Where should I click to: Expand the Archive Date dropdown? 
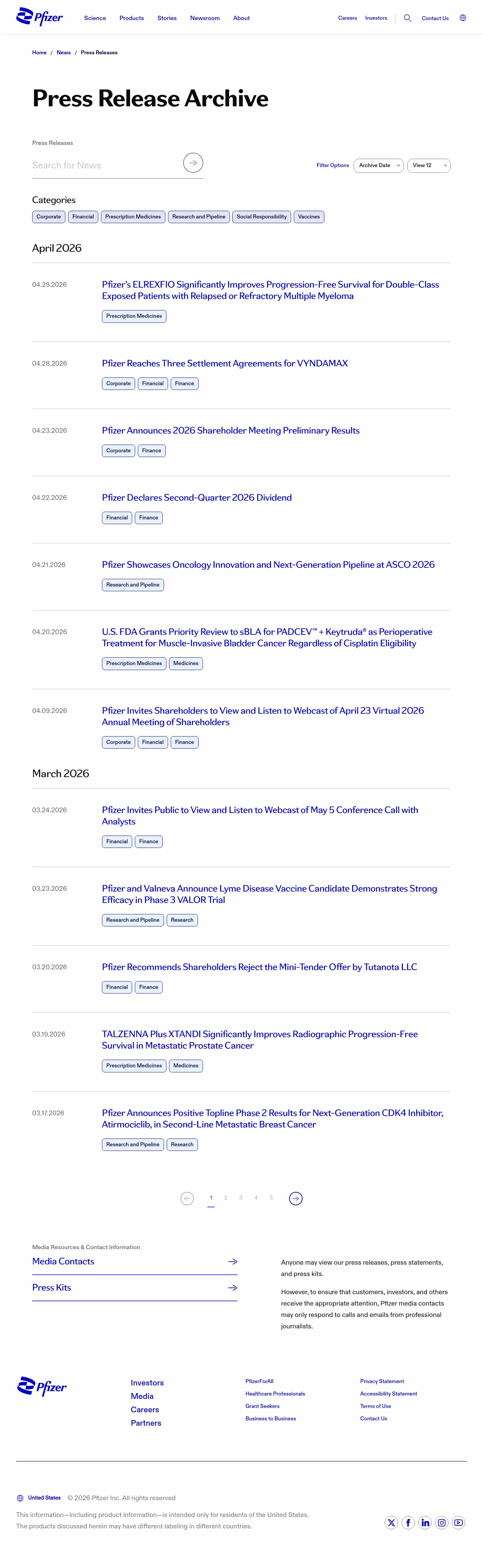[x=378, y=165]
